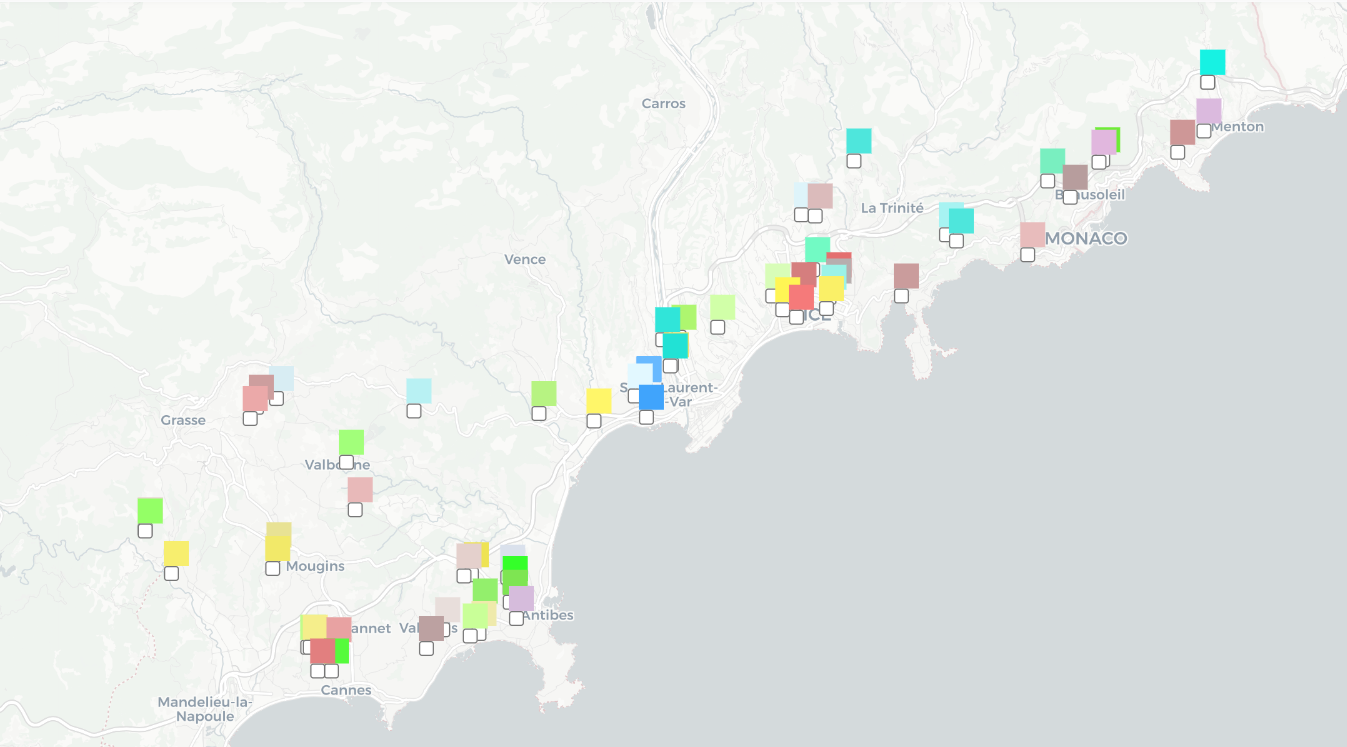
Task: Click the pale cyan square east of Grasse
Action: (x=418, y=391)
